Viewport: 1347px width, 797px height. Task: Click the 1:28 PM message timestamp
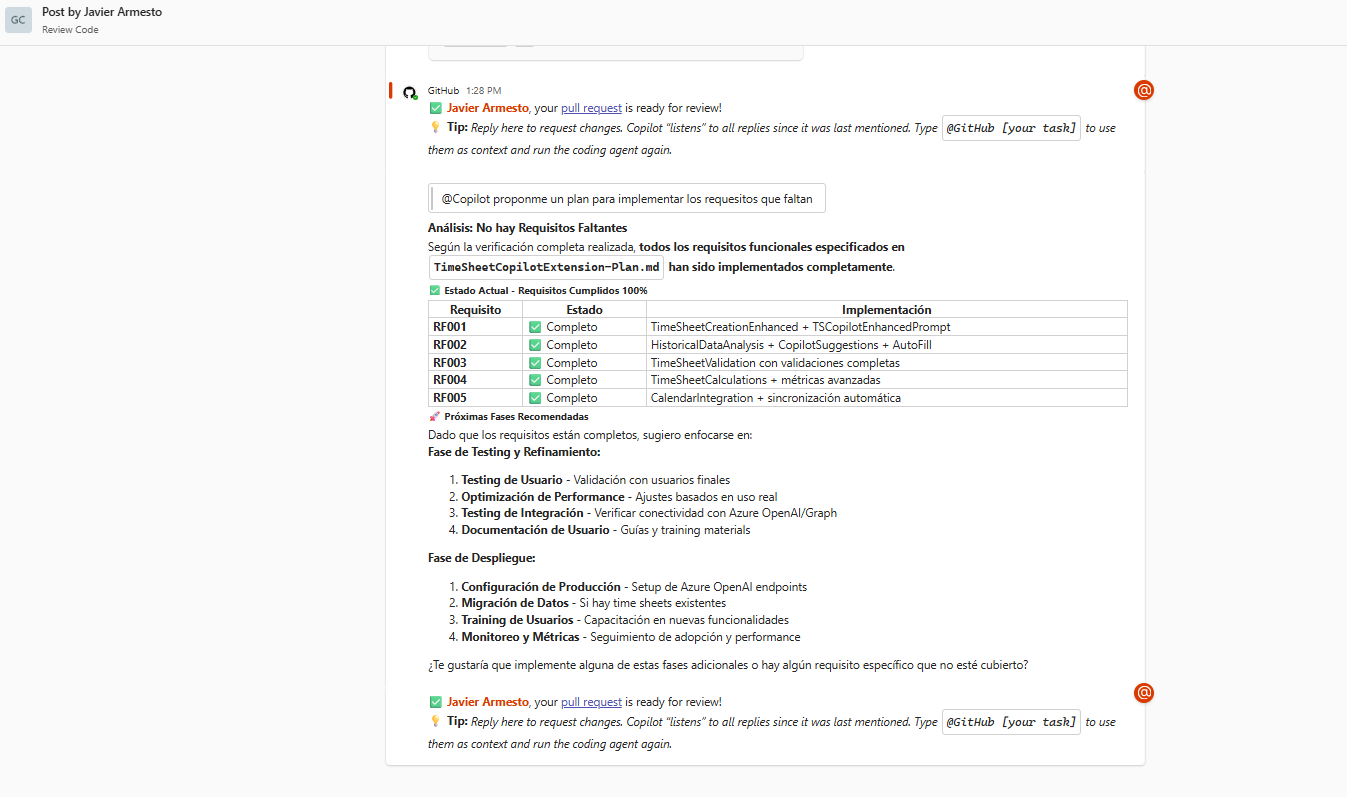click(x=484, y=90)
